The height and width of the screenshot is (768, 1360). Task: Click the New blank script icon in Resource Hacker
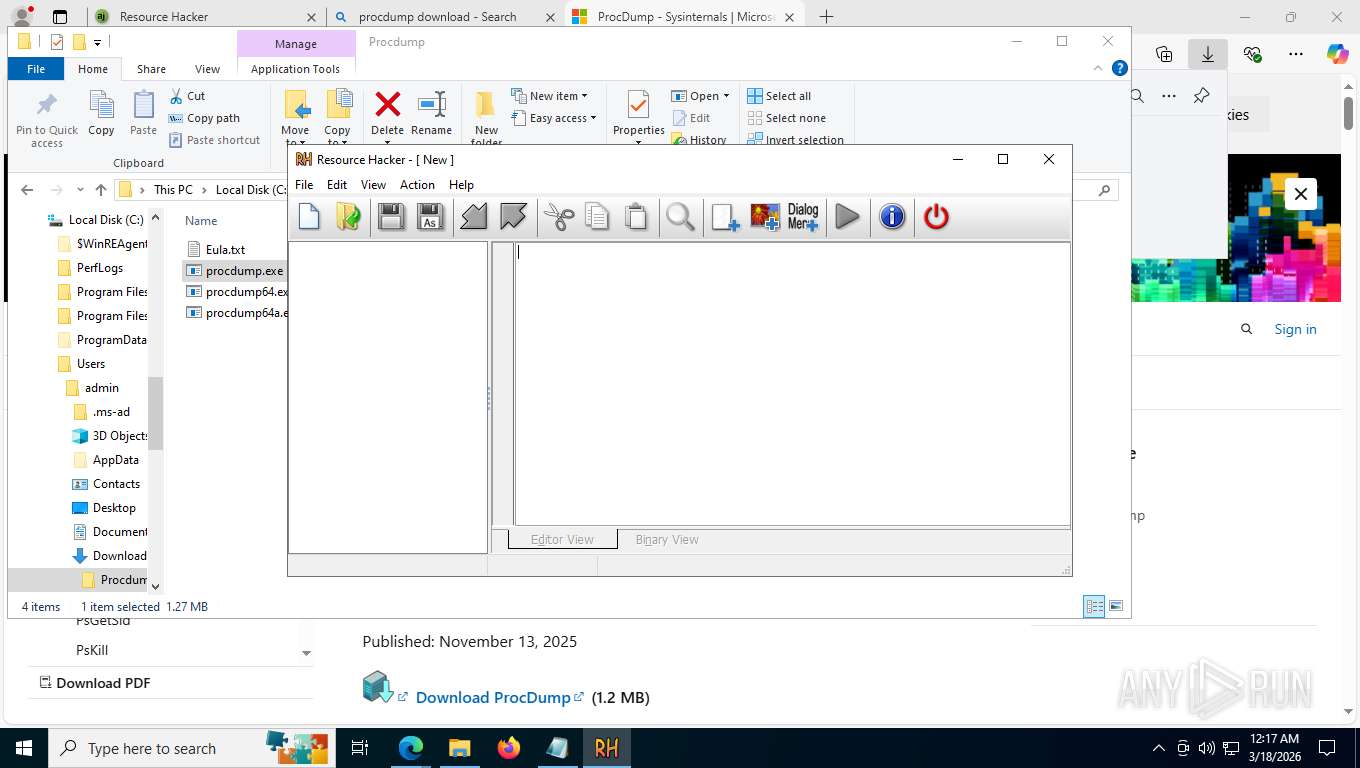coord(309,217)
